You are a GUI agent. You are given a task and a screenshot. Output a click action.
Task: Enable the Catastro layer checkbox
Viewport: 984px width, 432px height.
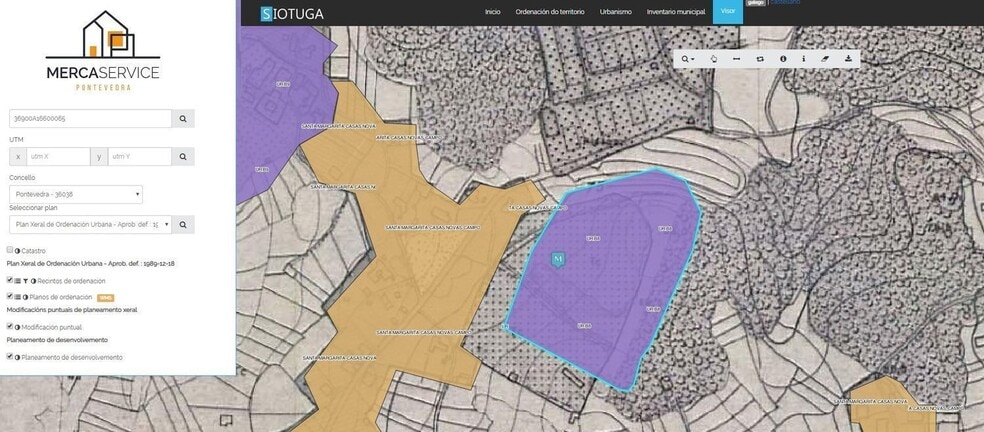[10, 250]
